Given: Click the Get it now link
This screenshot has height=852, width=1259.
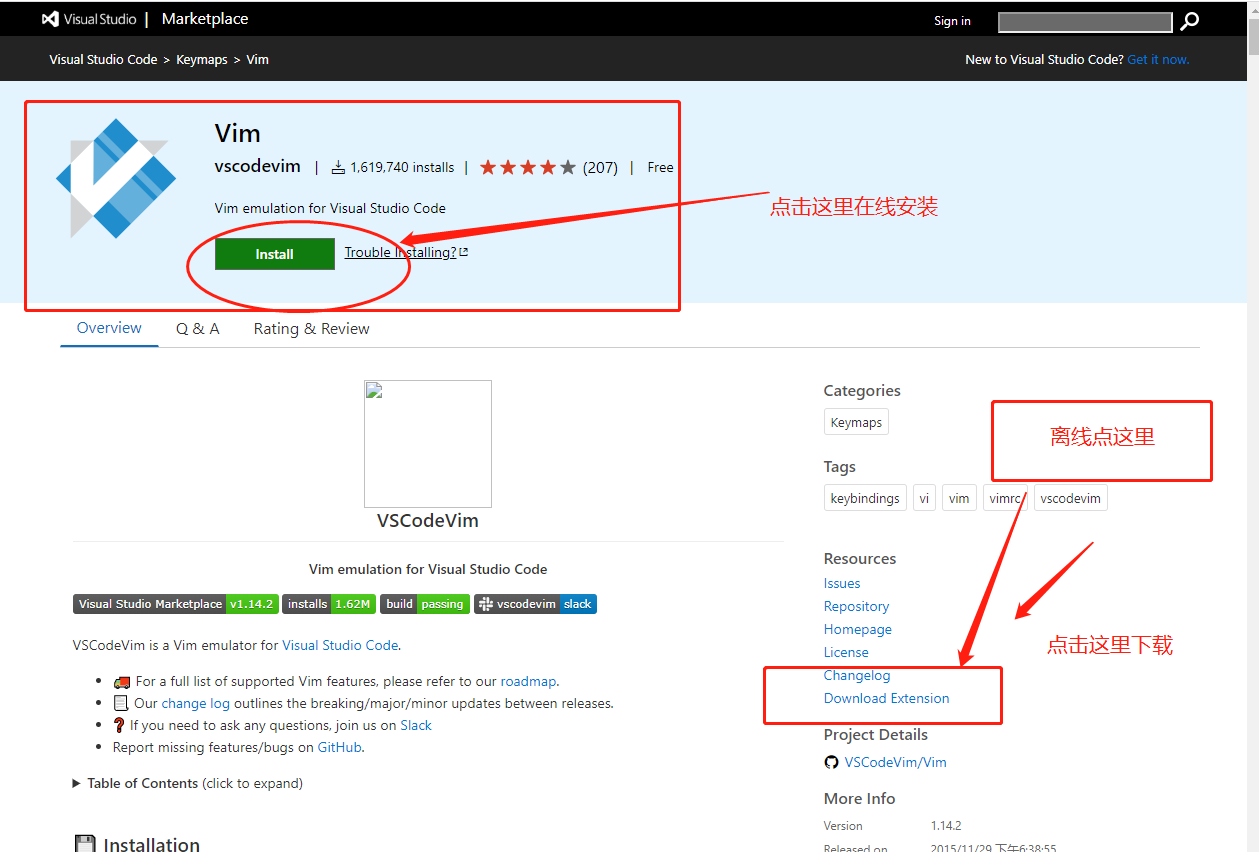Looking at the screenshot, I should tap(1158, 59).
